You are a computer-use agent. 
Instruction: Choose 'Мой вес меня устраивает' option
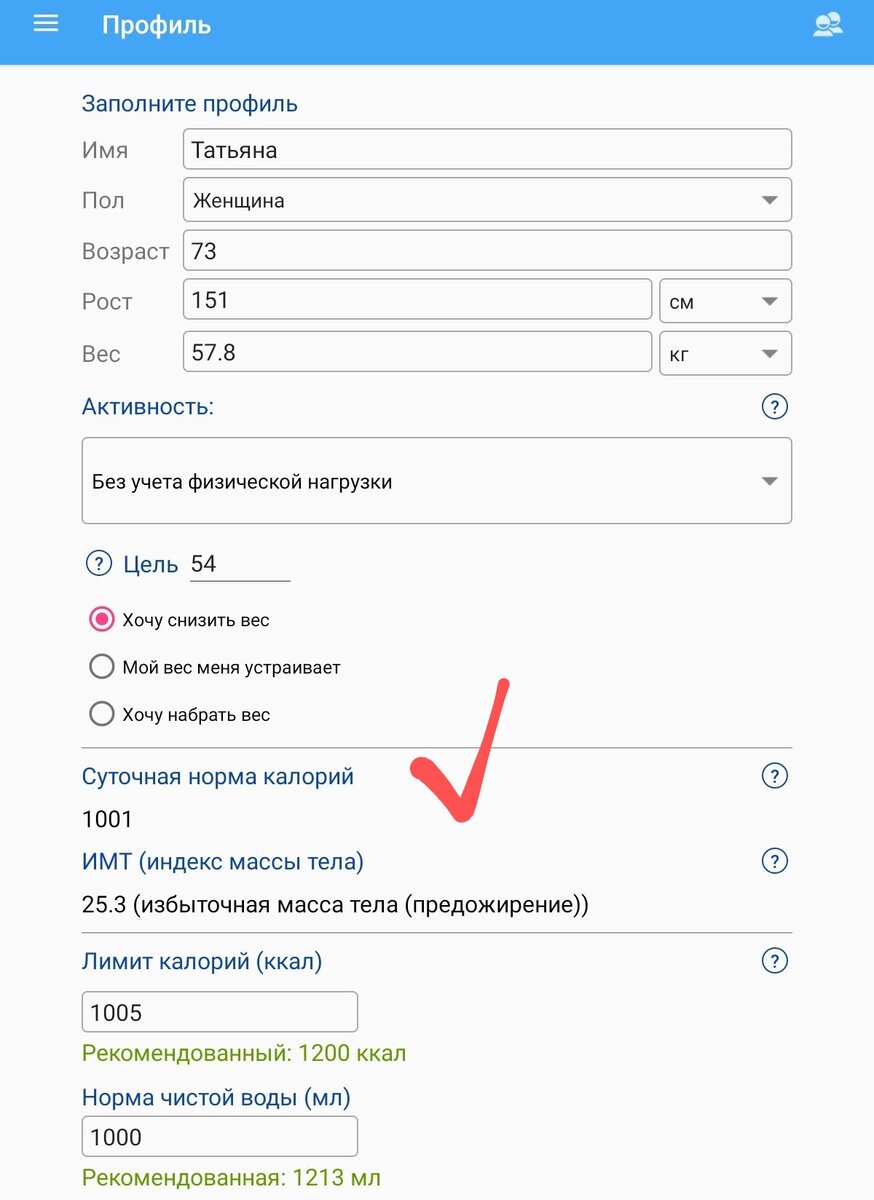tap(102, 667)
